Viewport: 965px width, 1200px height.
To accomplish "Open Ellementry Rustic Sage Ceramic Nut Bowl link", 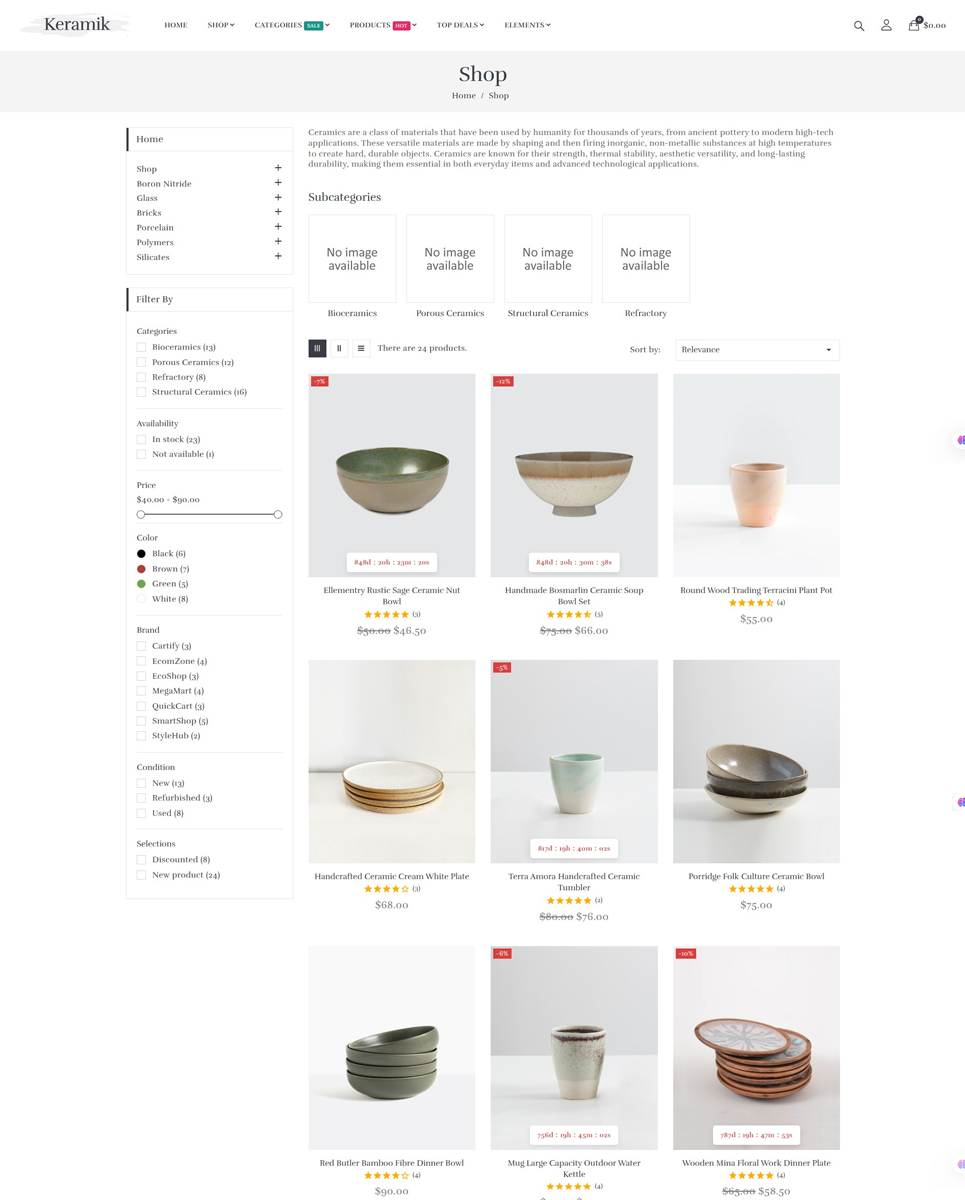I will (x=392, y=595).
